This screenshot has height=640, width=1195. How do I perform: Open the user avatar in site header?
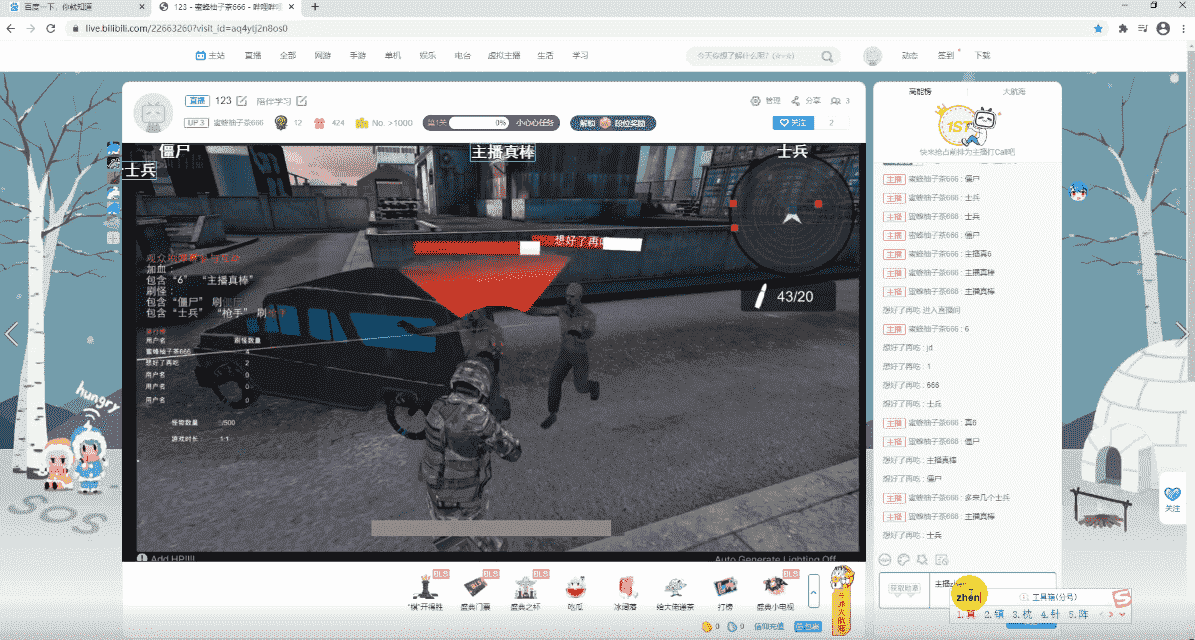872,56
